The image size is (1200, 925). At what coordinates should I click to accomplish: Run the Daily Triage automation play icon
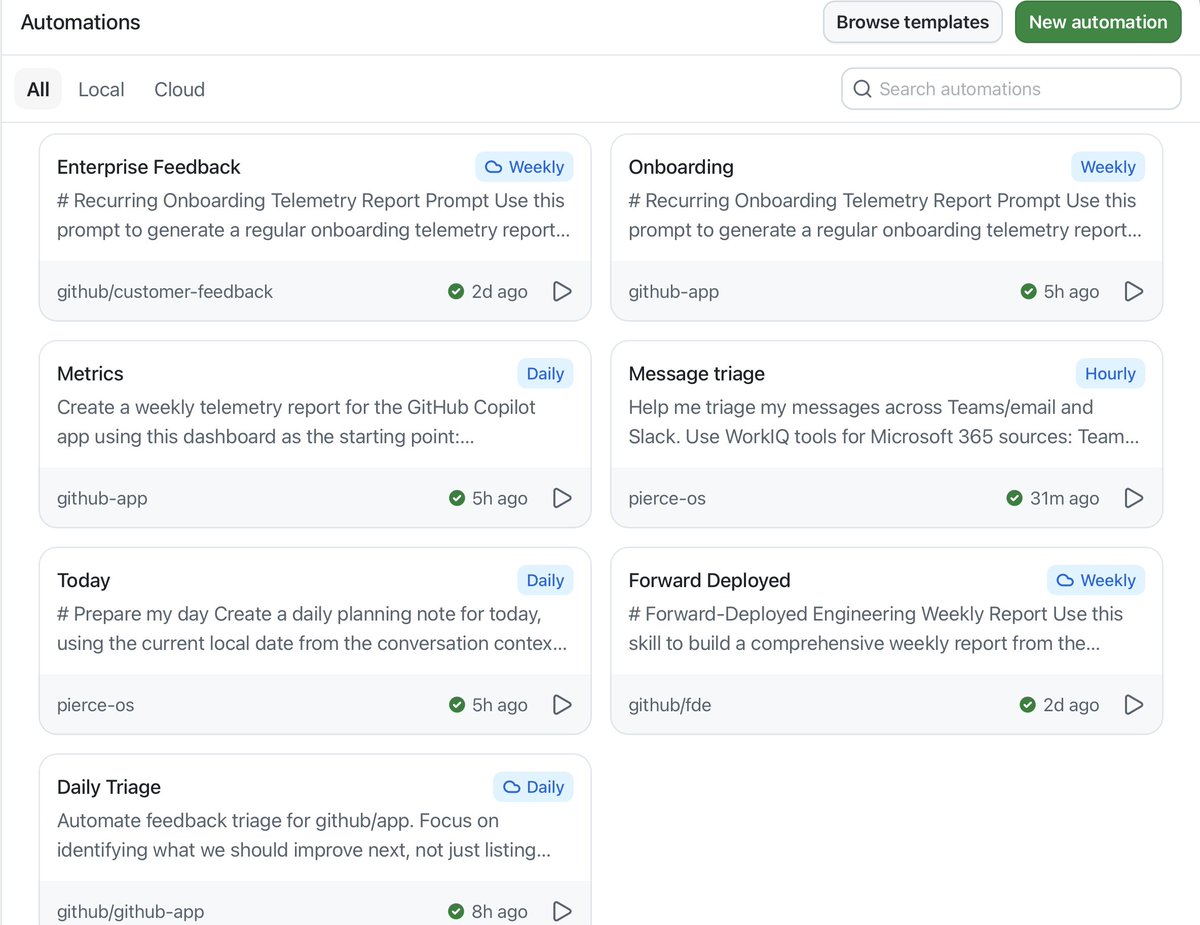tap(562, 911)
